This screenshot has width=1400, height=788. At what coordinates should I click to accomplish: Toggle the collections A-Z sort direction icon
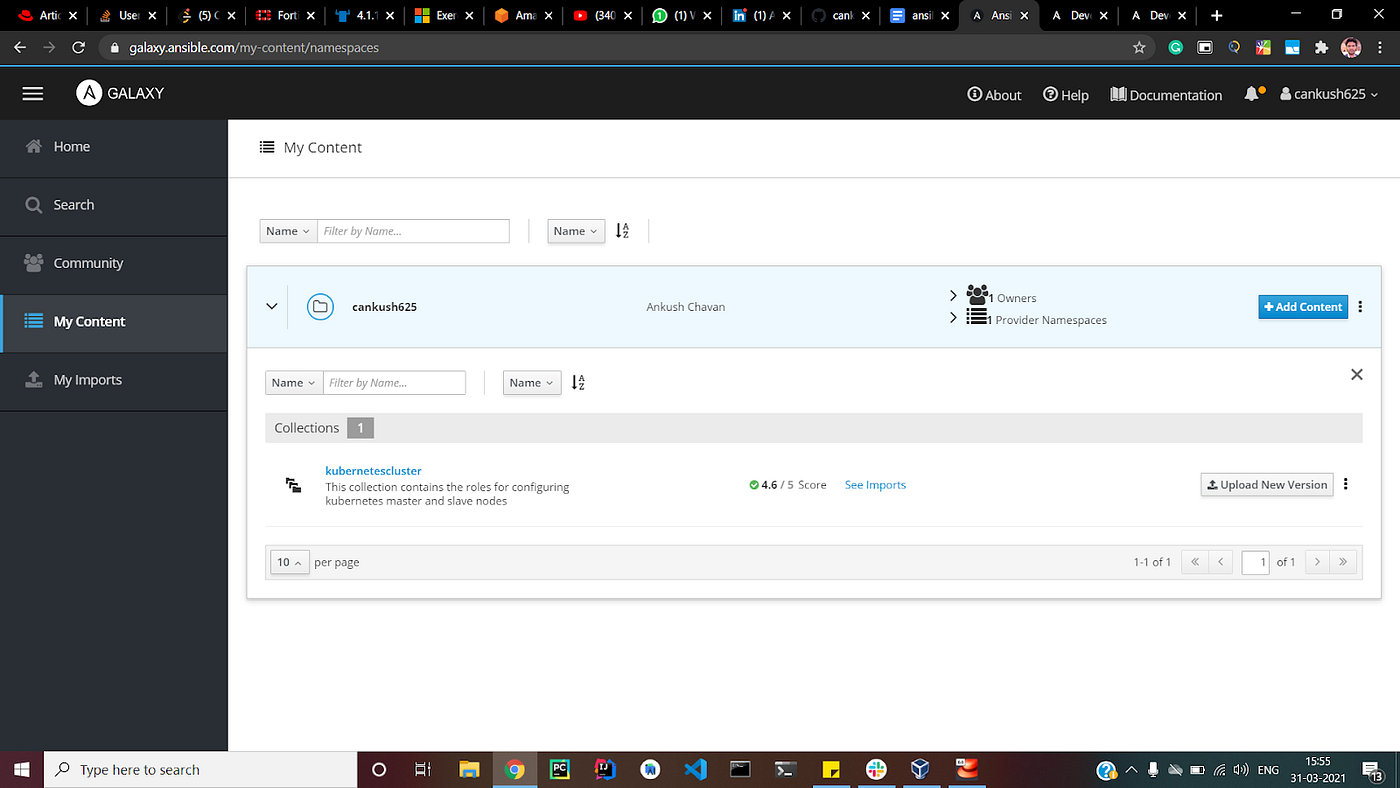pos(578,383)
